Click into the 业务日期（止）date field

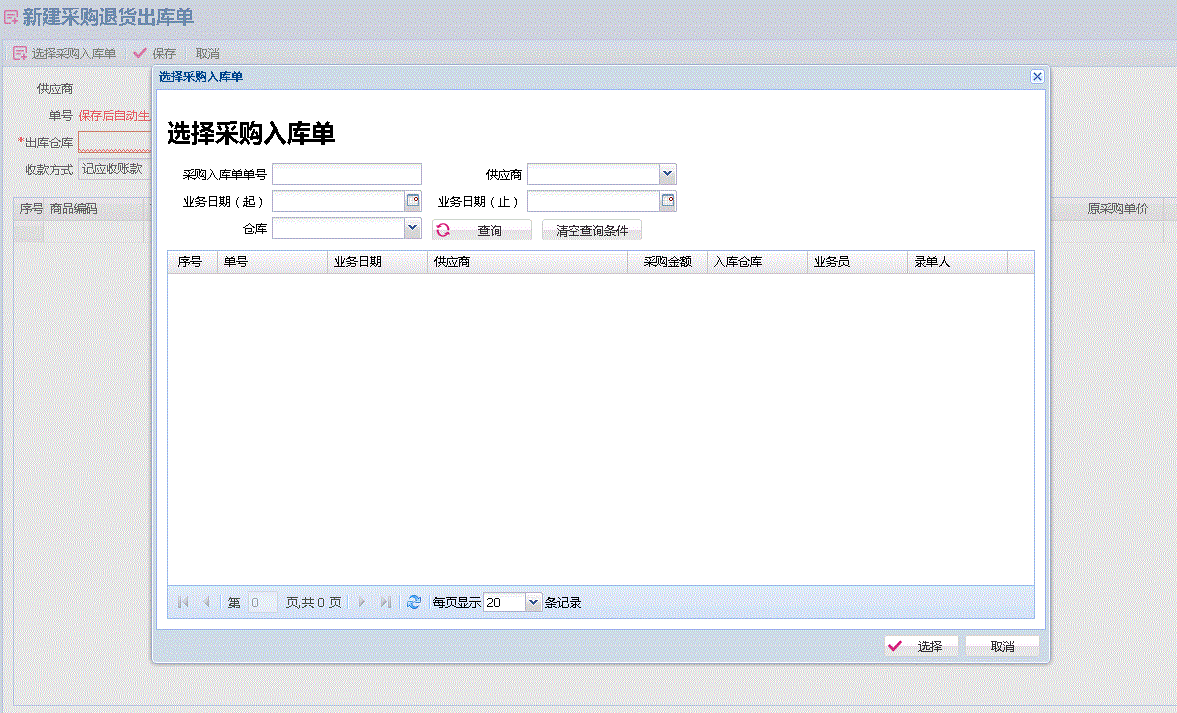[594, 201]
